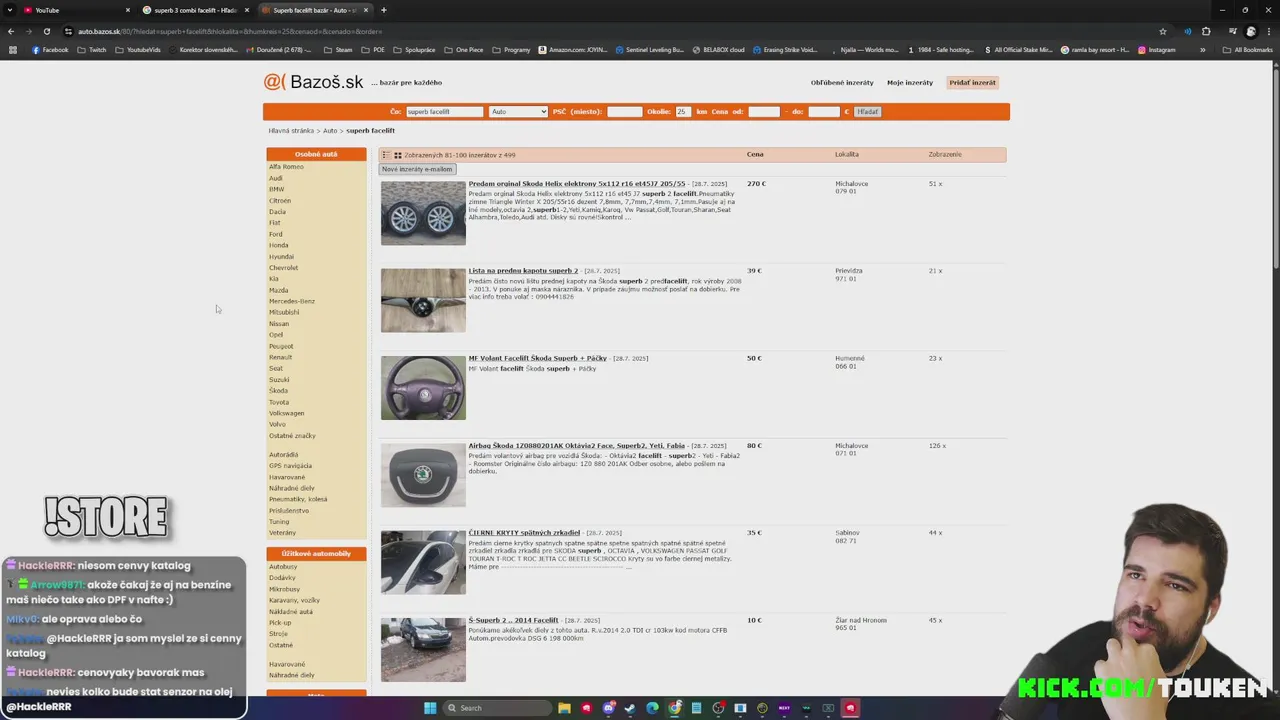
Task: Open the All Bookmarks folder
Action: (1248, 50)
